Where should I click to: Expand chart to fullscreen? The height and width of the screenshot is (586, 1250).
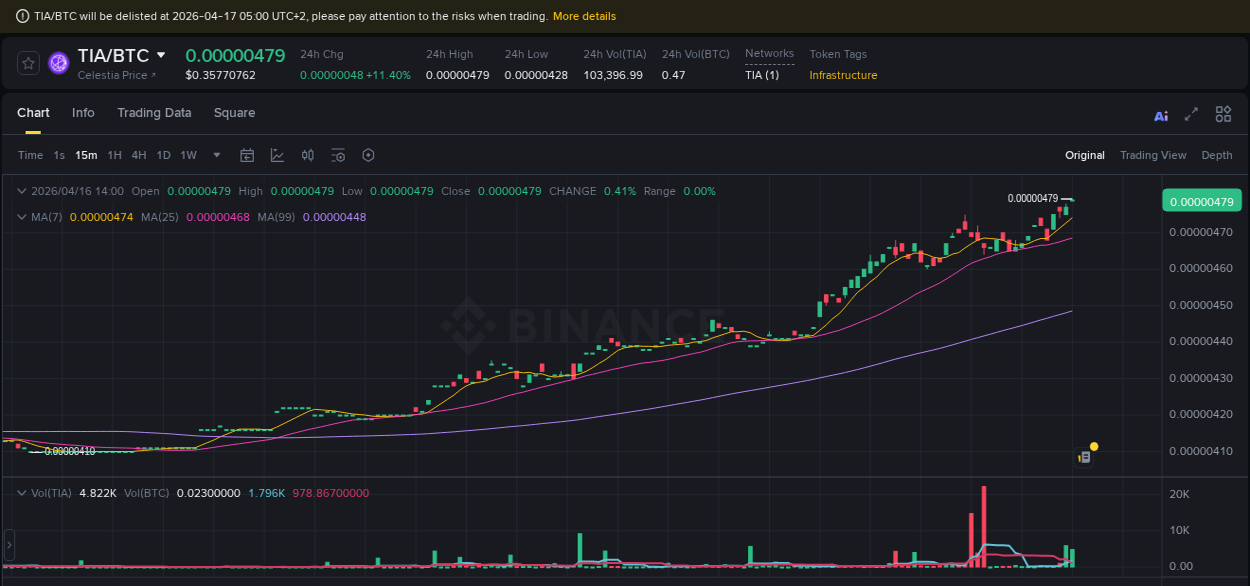coord(1191,114)
